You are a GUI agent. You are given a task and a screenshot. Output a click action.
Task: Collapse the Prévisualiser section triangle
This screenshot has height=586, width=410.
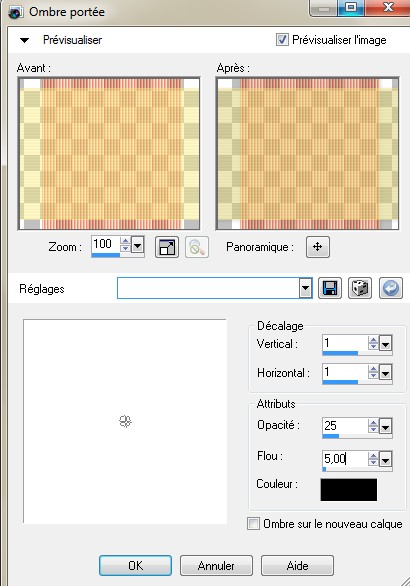click(x=24, y=40)
